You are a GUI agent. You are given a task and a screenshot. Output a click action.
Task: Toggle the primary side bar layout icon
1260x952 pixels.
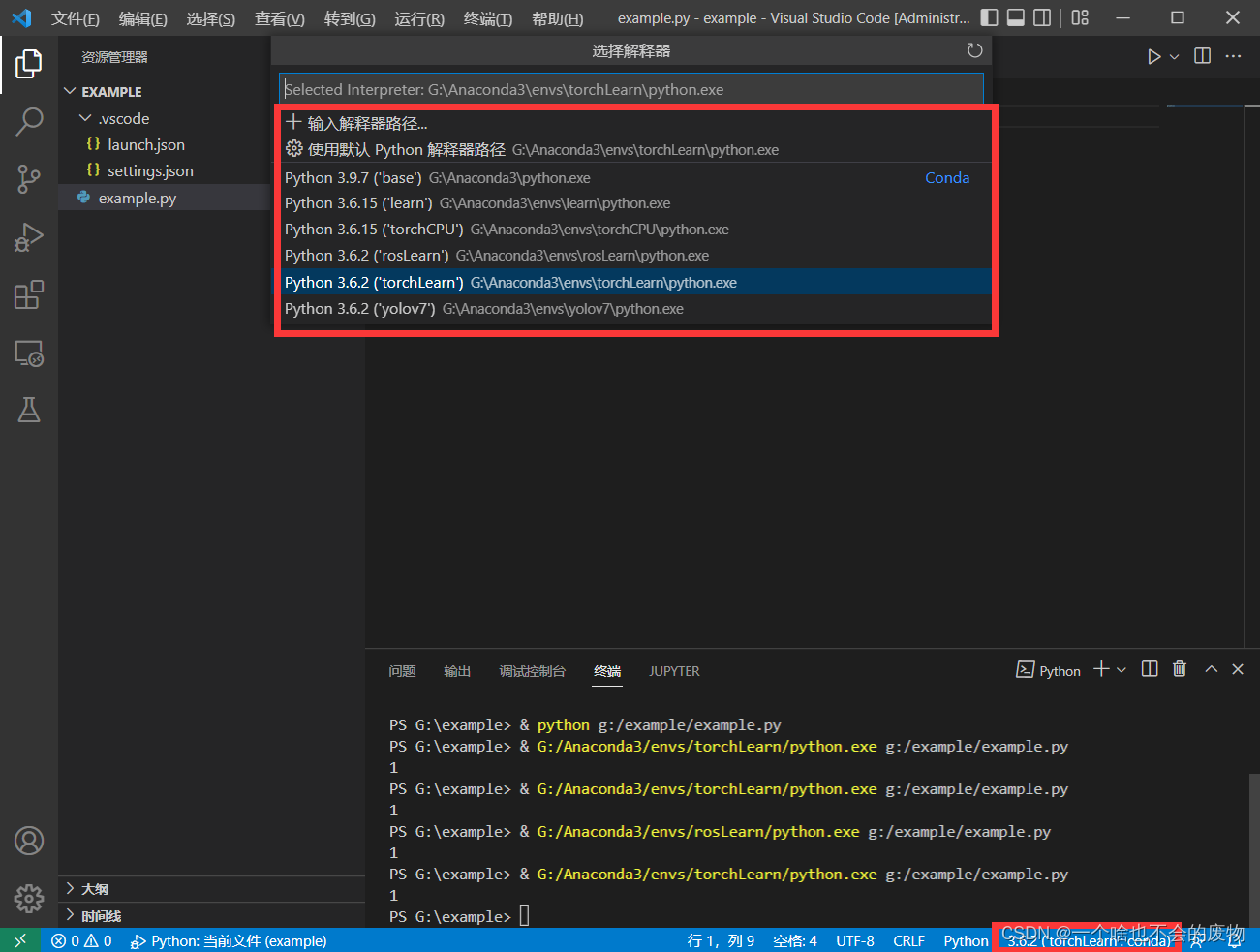989,17
